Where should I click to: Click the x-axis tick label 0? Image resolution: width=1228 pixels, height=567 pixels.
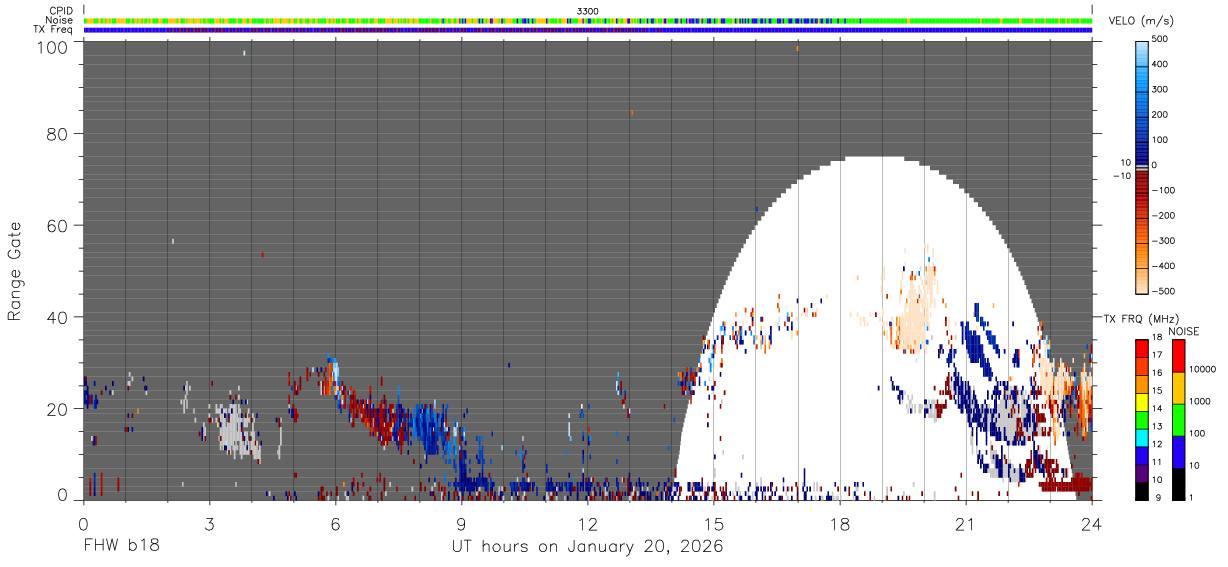(x=83, y=524)
